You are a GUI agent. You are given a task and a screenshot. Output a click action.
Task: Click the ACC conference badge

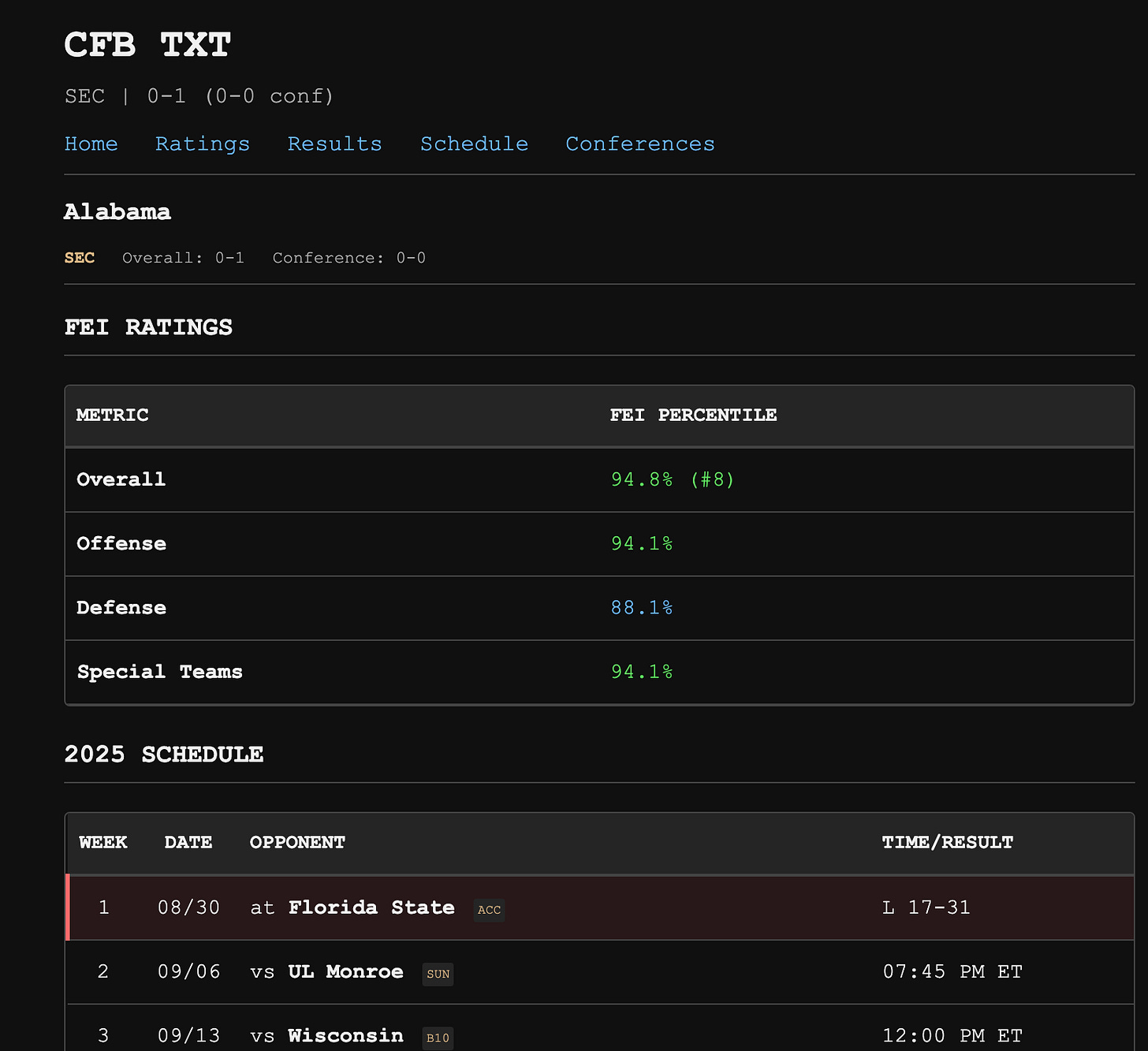(x=489, y=910)
